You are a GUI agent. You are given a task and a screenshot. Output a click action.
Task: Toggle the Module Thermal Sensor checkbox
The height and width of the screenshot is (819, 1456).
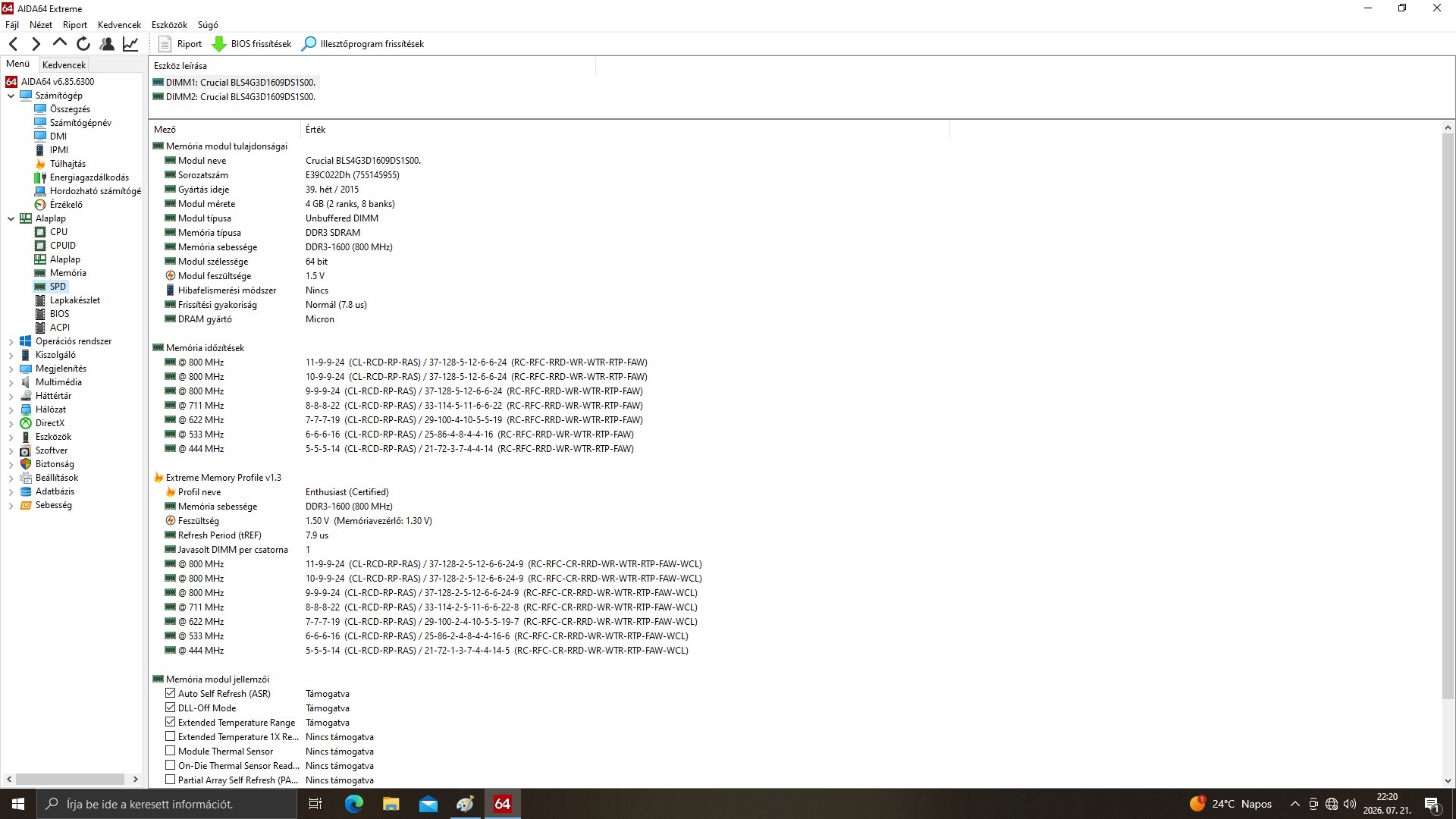click(x=170, y=751)
